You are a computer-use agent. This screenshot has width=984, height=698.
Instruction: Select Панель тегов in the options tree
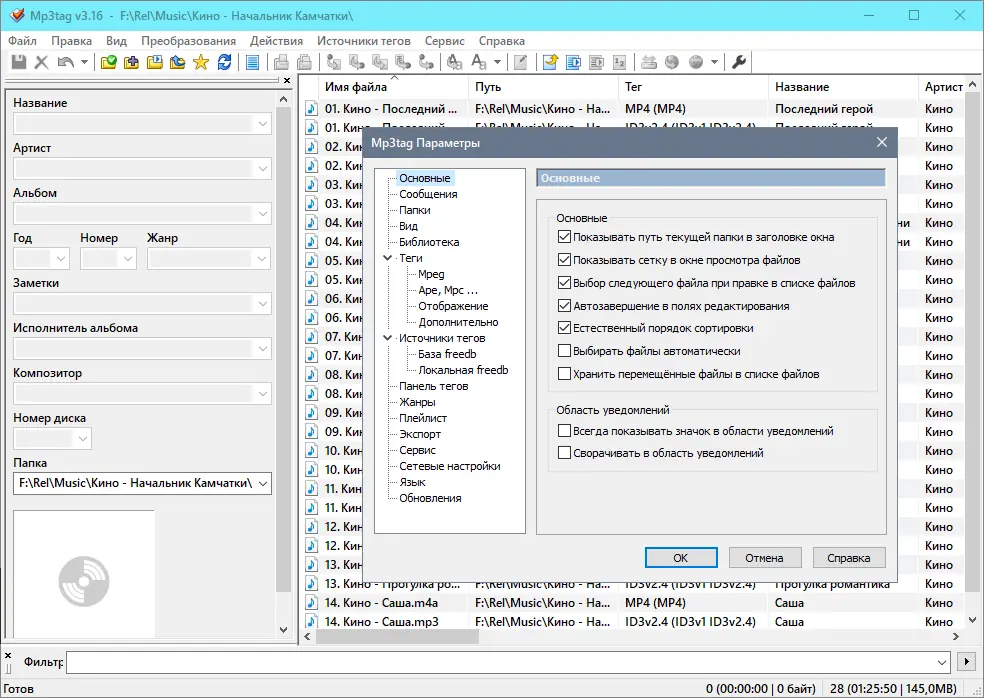click(x=434, y=386)
